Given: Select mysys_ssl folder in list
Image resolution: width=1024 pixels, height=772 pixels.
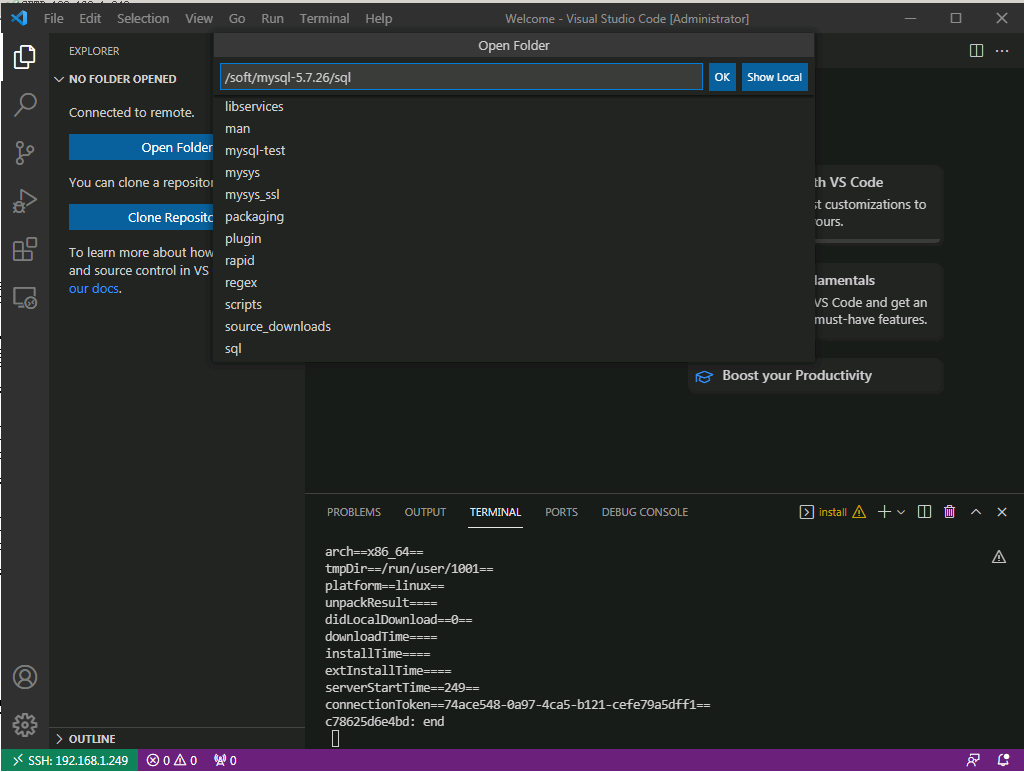Looking at the screenshot, I should tap(514, 195).
